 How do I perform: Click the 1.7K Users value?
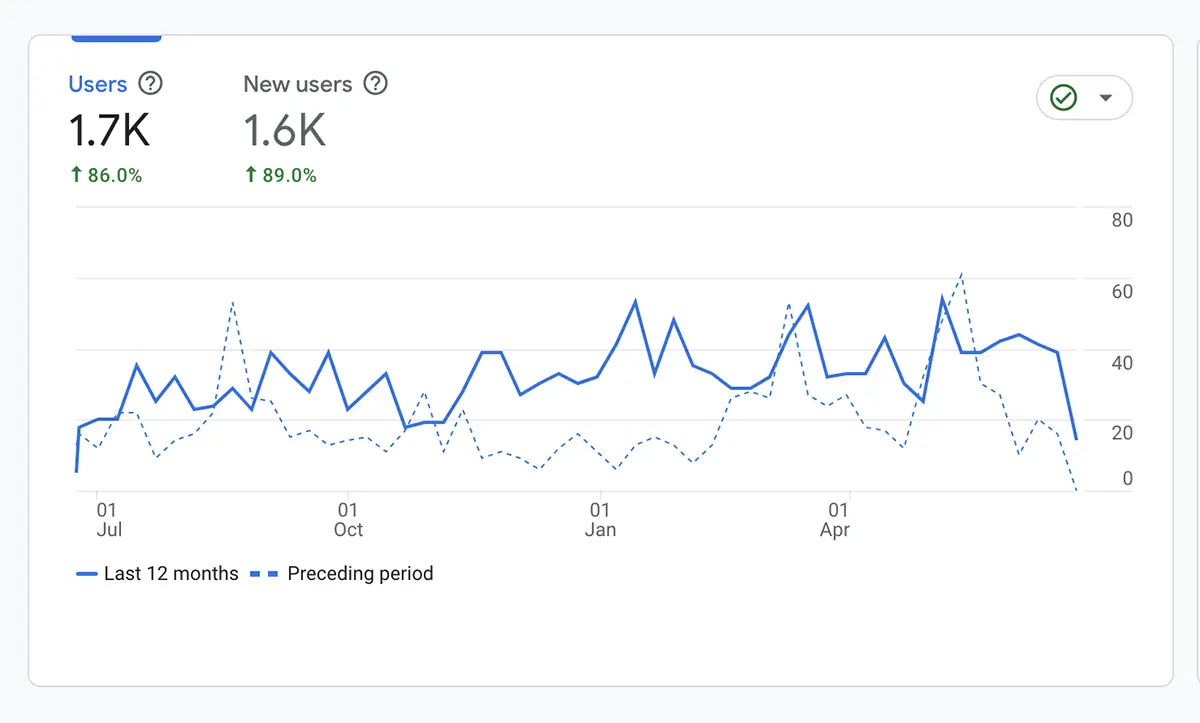(108, 130)
